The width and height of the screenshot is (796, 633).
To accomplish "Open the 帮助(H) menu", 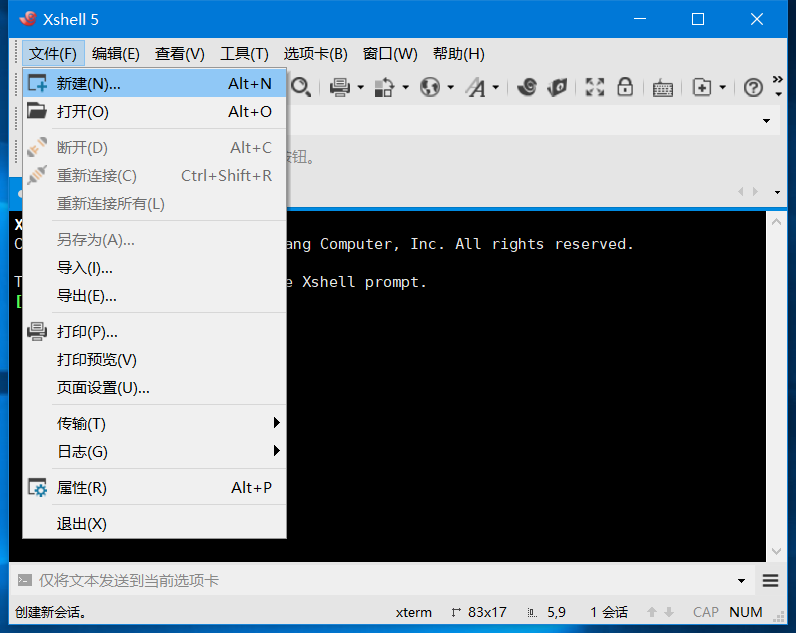I will tap(458, 53).
